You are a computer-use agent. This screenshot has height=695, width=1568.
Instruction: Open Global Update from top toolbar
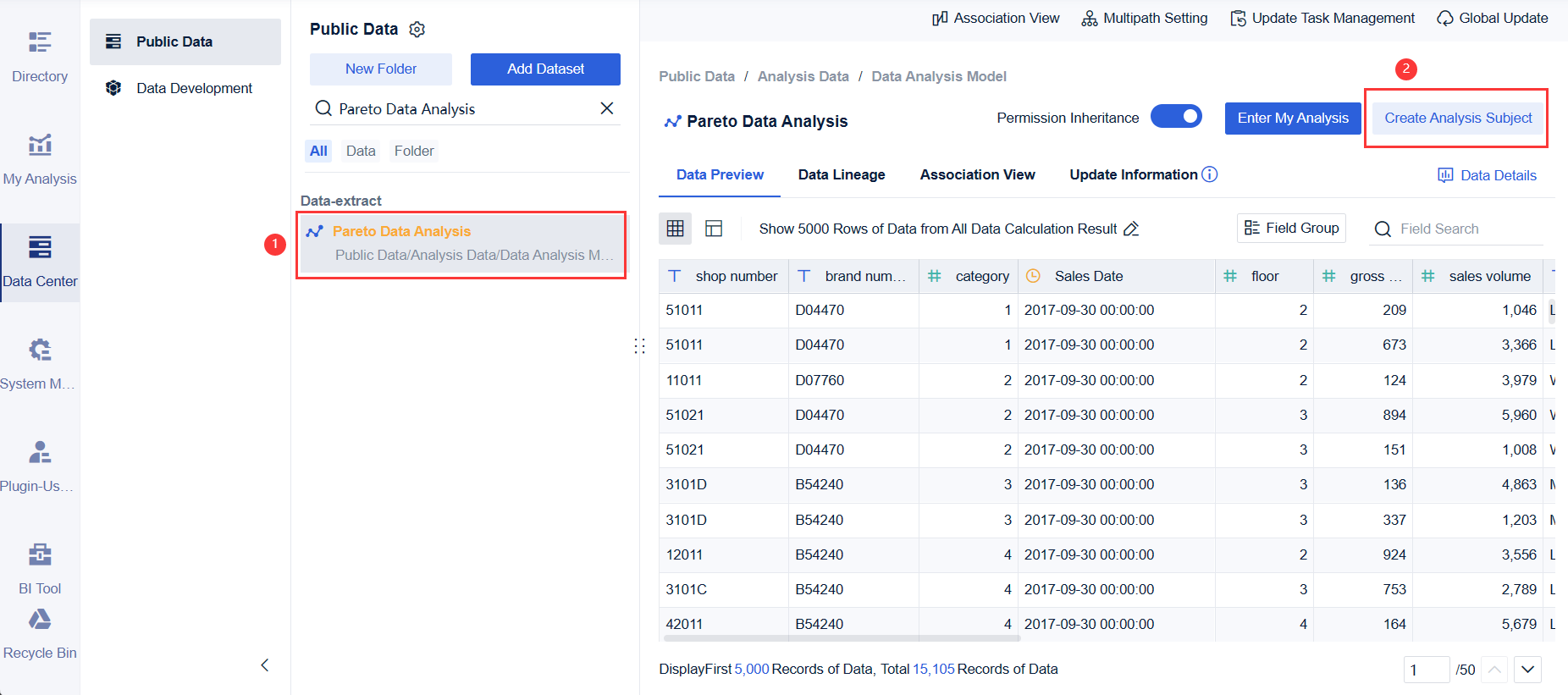1492,18
